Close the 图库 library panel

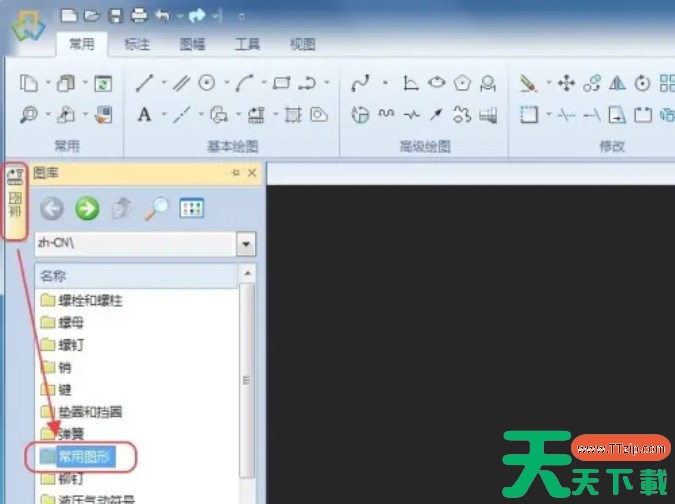252,173
